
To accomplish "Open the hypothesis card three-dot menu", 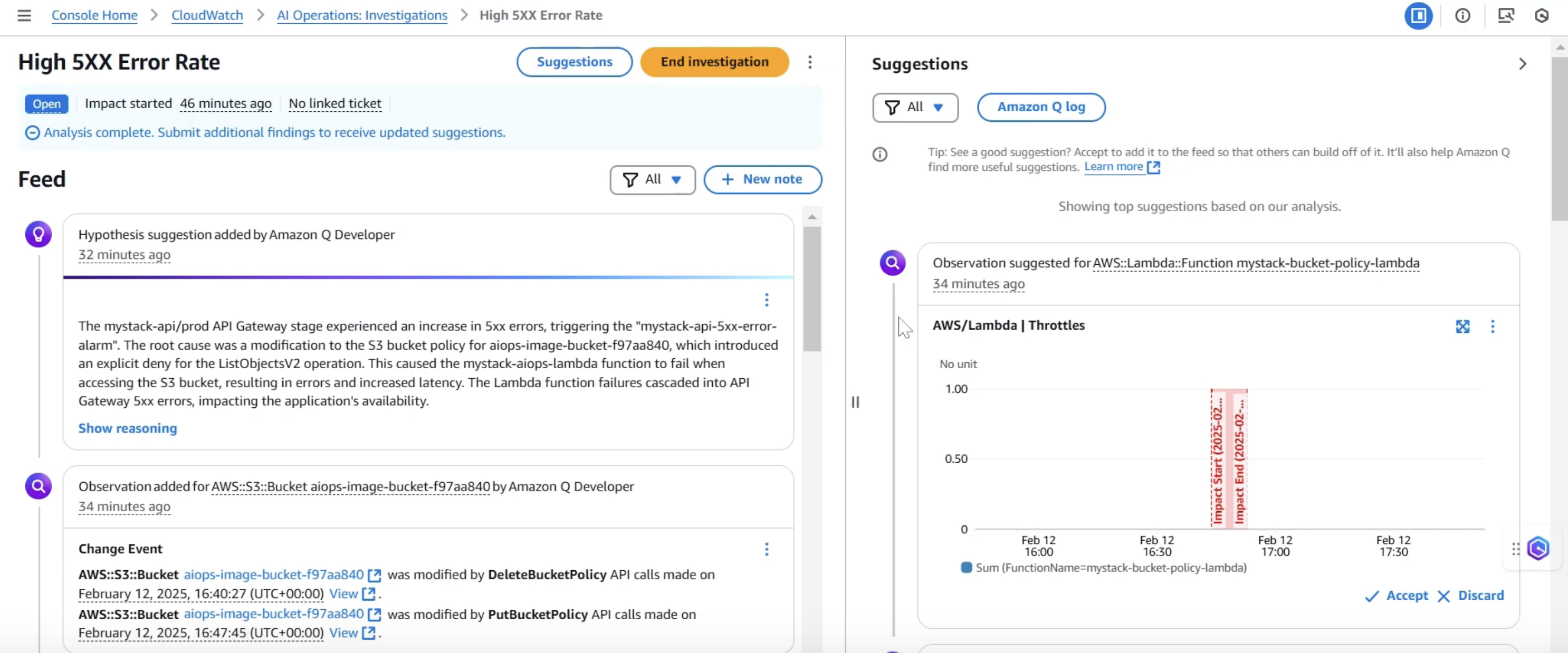I will tap(767, 300).
